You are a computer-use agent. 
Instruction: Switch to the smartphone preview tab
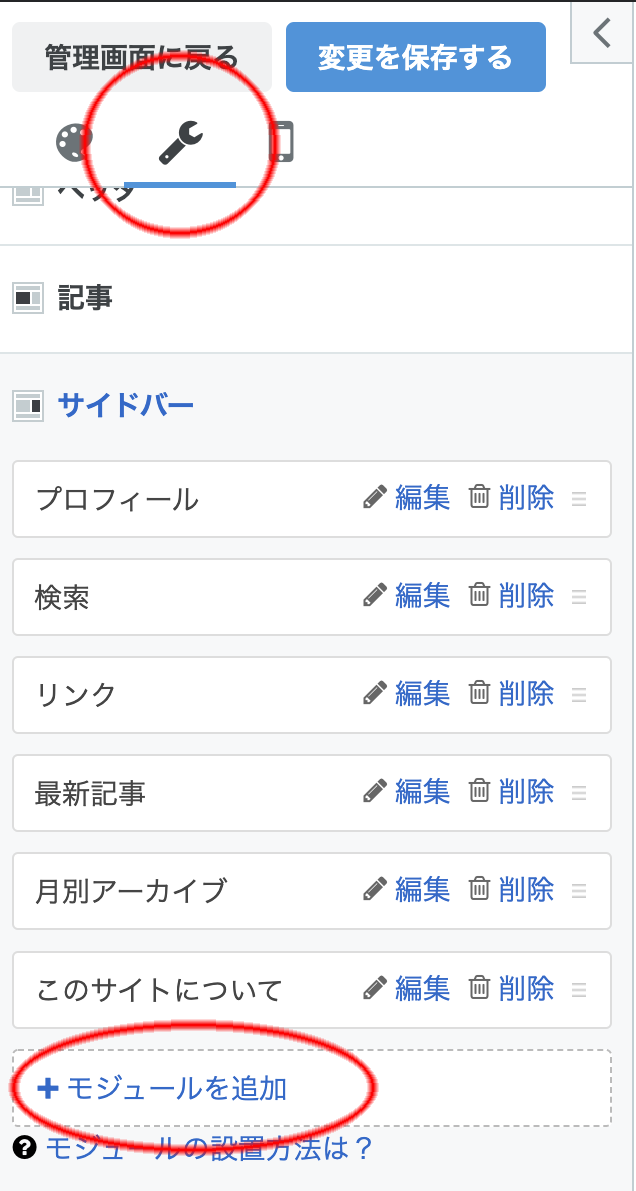tap(283, 142)
